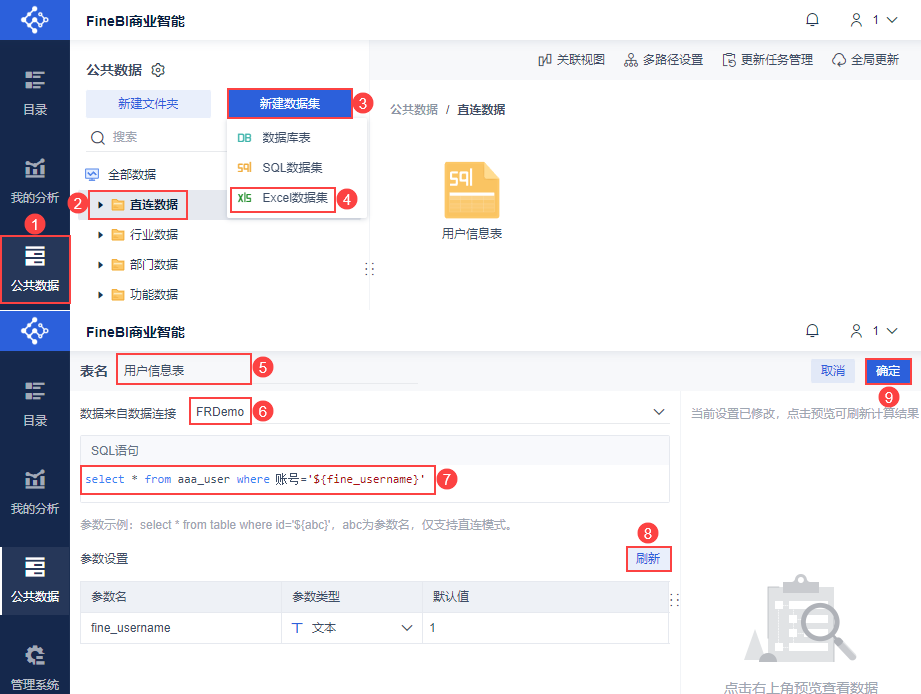The image size is (921, 694).
Task: Click 全局更新 in the toolbar
Action: (x=865, y=59)
